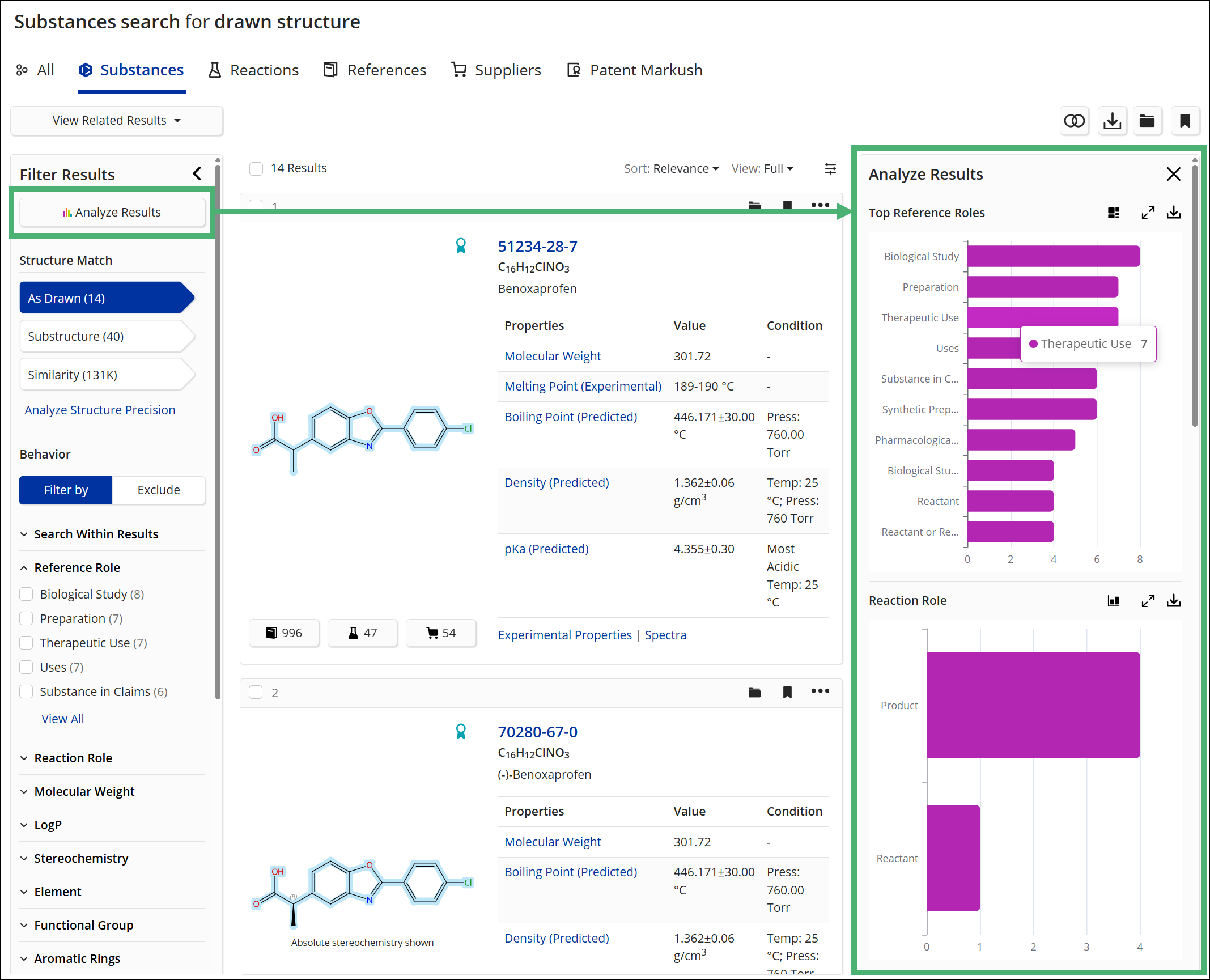Check the Preparation (7) filter

(26, 618)
